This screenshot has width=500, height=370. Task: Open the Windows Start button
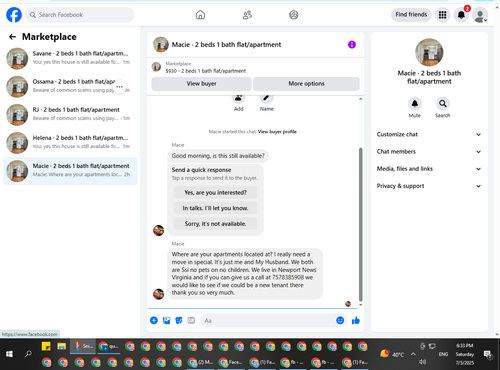pos(9,354)
